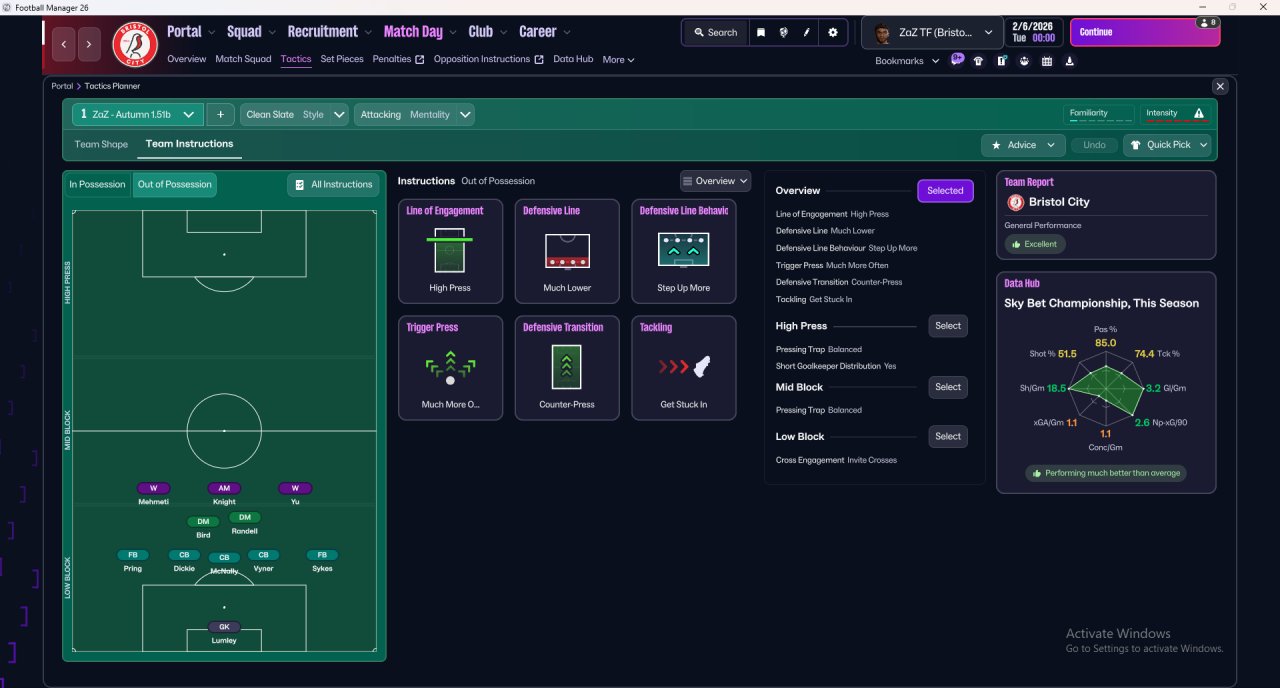Open the Attacking Mentality dropdown
Screen dimensions: 1280x688
point(414,114)
